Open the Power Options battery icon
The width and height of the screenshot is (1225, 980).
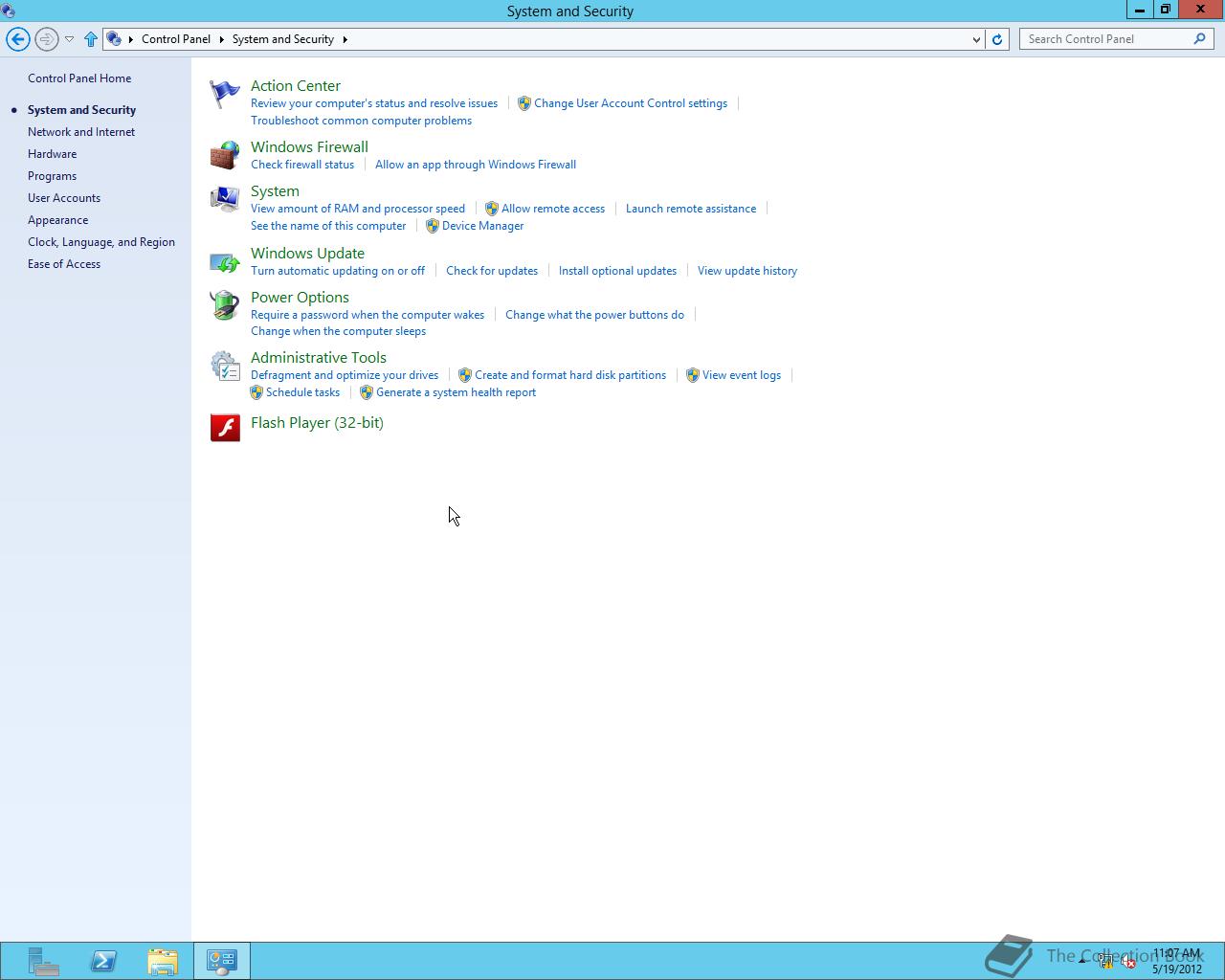(225, 305)
